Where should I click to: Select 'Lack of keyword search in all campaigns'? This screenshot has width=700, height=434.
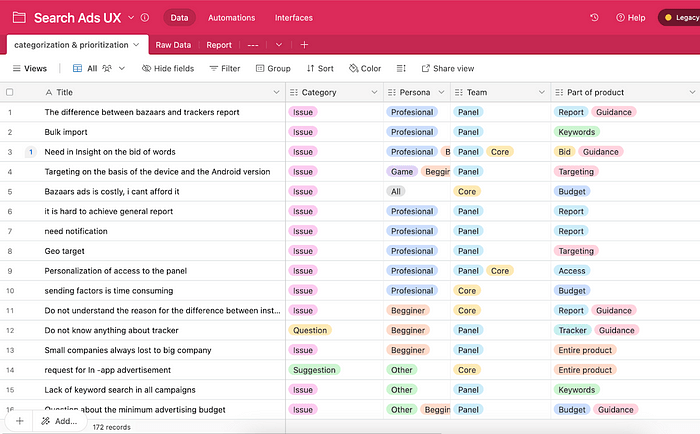click(x=120, y=390)
